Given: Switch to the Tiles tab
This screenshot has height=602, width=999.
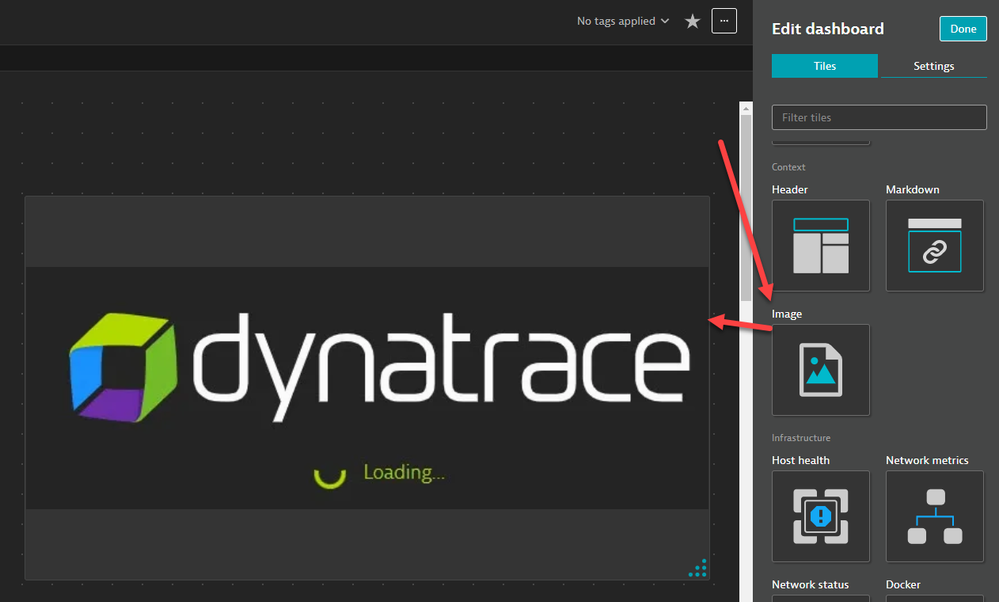Looking at the screenshot, I should 824,66.
